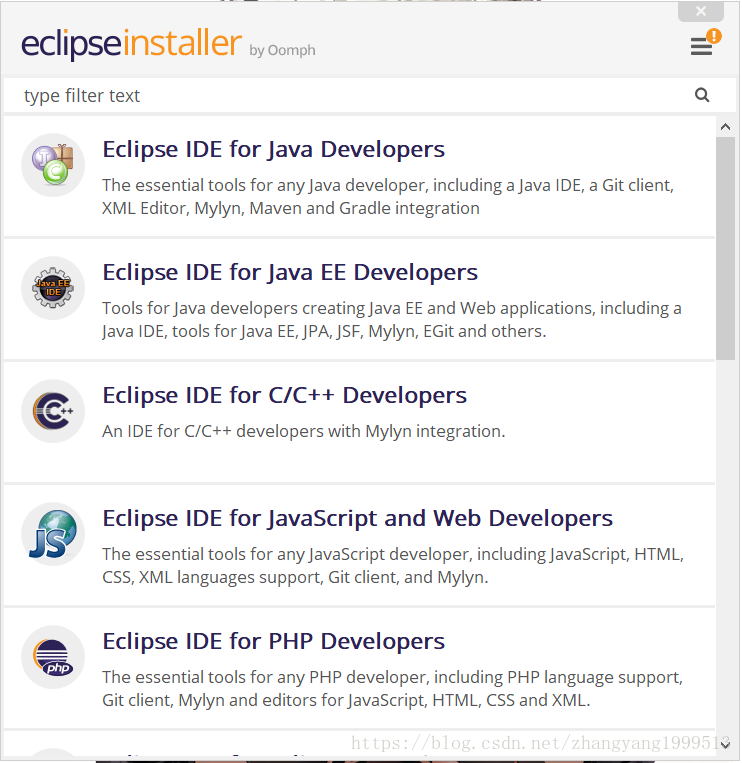
Task: Click the JavaScript developer description text
Action: 393,565
